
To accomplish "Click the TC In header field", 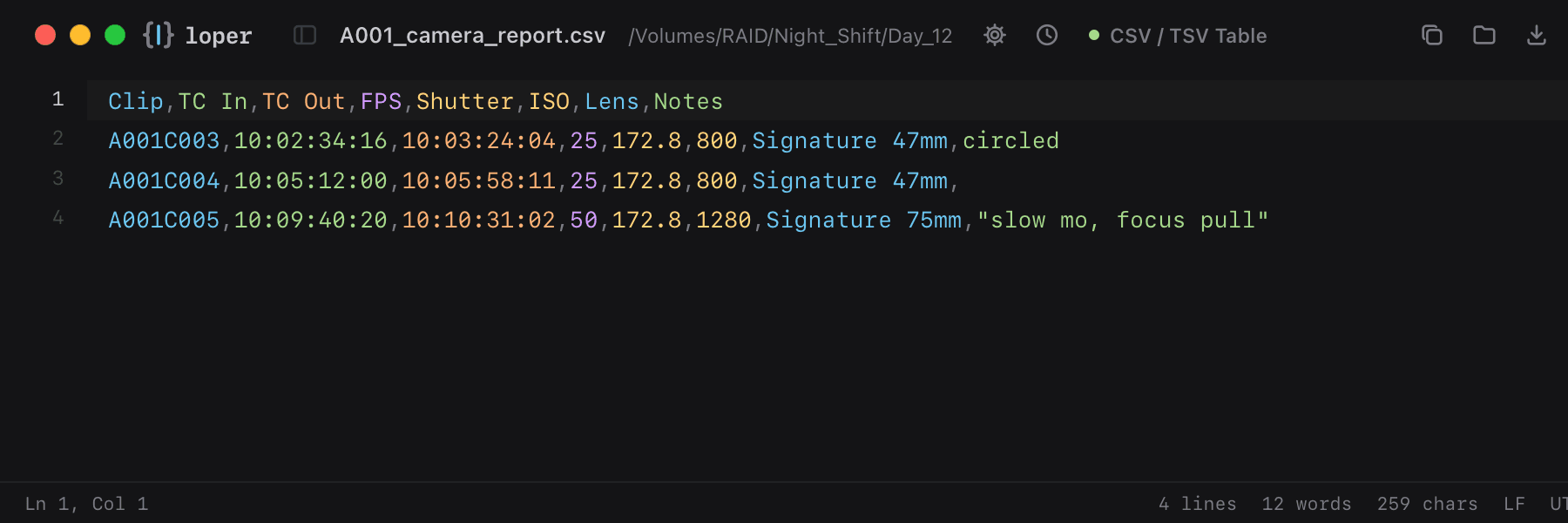I will pyautogui.click(x=213, y=101).
